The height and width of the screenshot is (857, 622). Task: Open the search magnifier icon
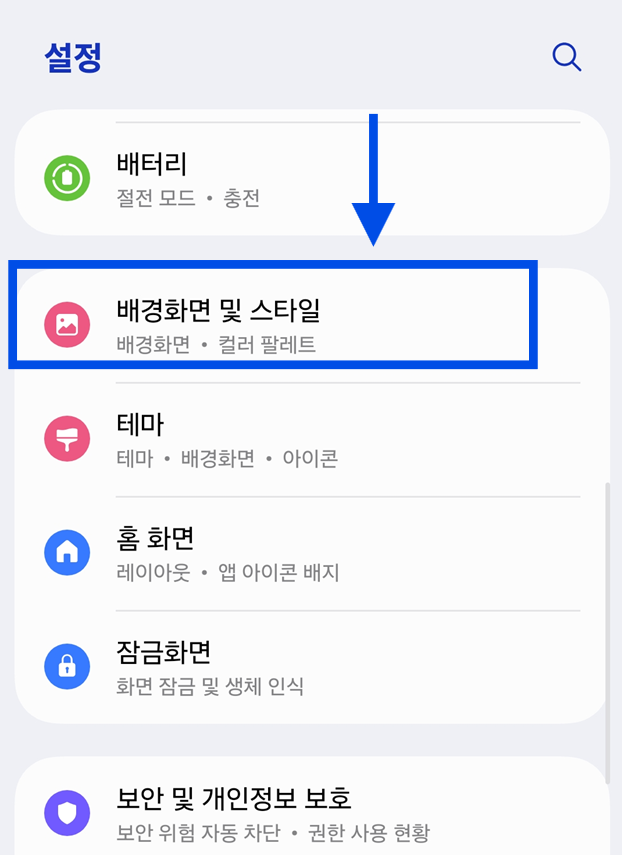click(x=567, y=57)
